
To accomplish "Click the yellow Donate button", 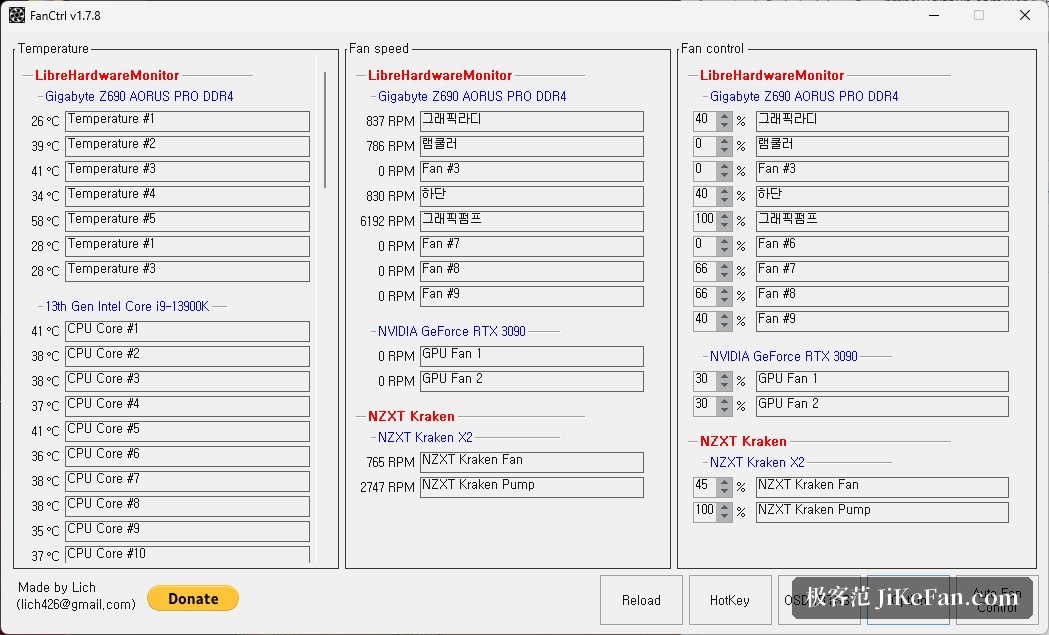I will (193, 598).
